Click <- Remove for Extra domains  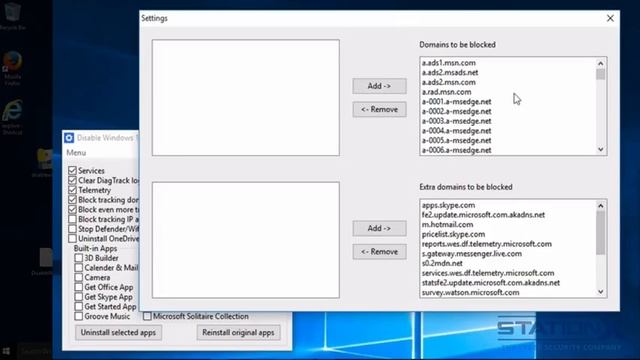point(379,251)
